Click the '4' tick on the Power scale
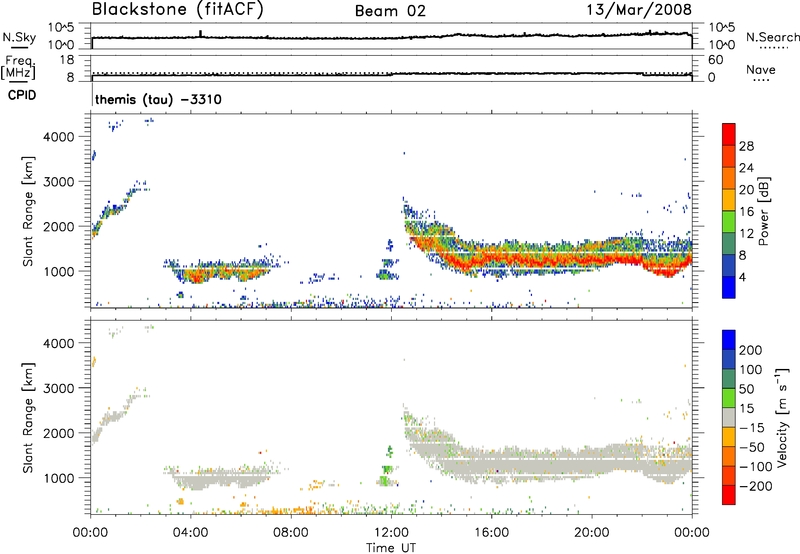Image resolution: width=800 pixels, height=554 pixels. tap(742, 278)
